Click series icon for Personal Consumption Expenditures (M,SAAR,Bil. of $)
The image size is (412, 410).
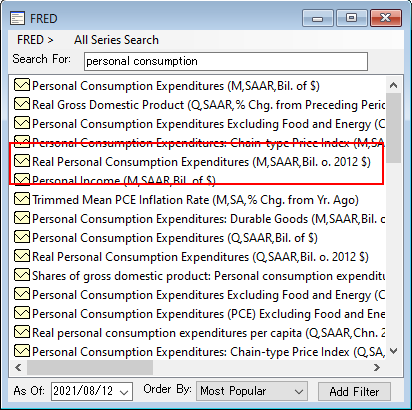[x=22, y=85]
